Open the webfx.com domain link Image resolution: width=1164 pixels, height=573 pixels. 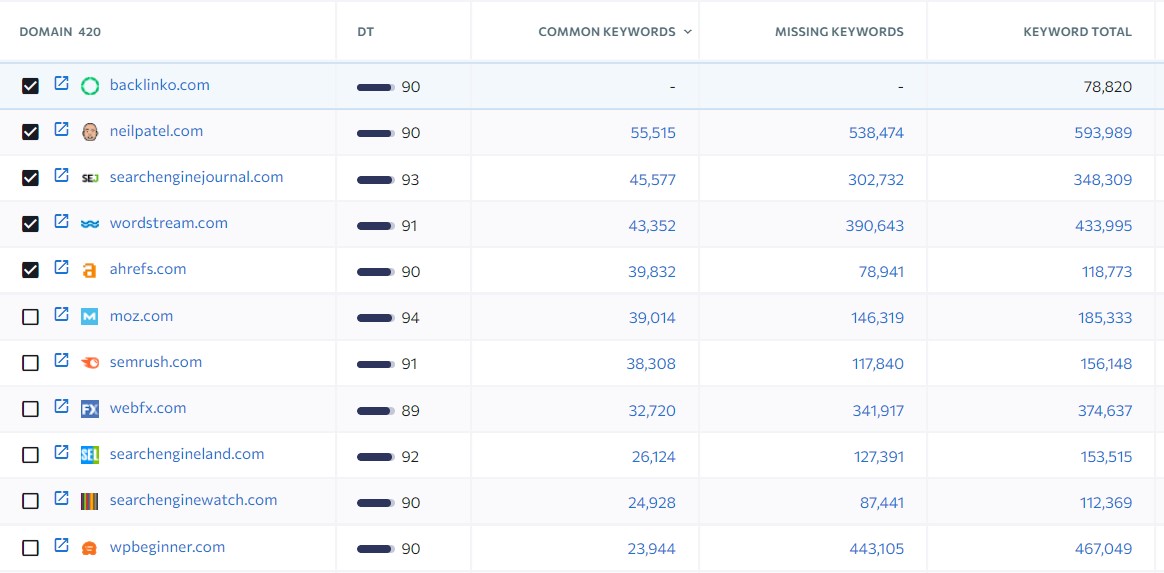click(148, 407)
